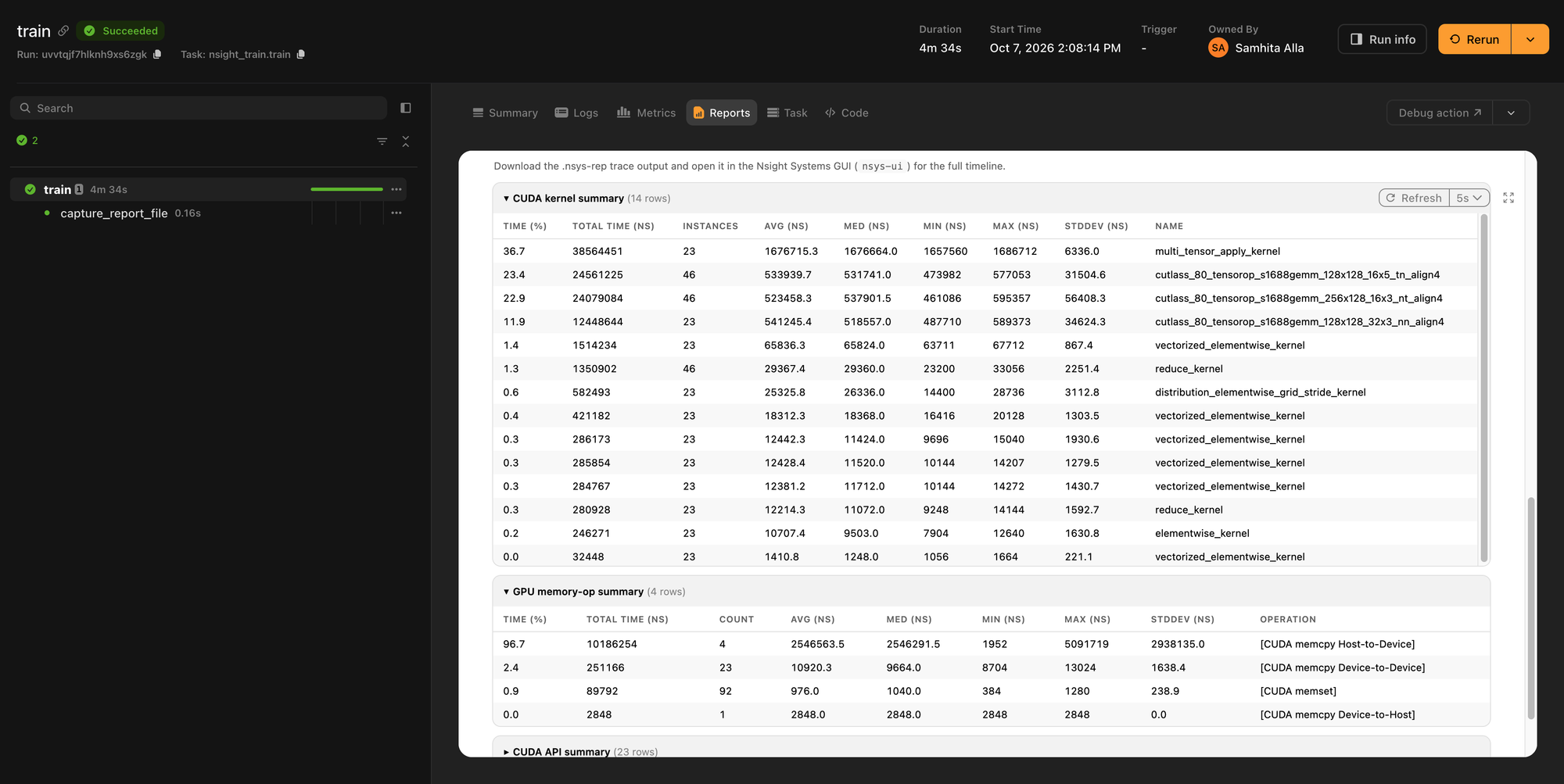Click the SA owner avatar

pos(1218,48)
